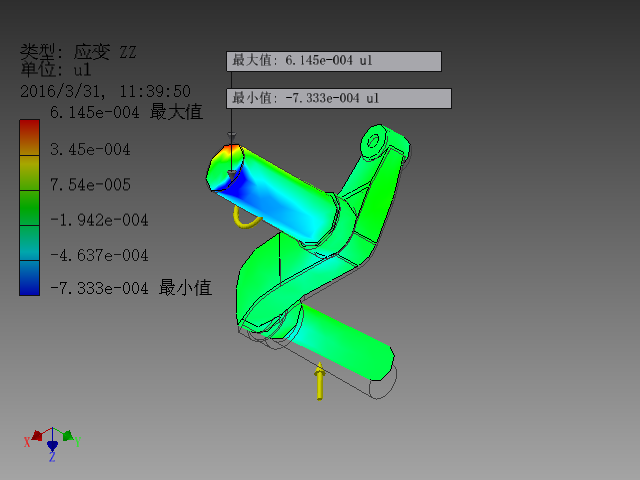Click the yellow force arrow glyph
The width and height of the screenshot is (640, 480).
320,381
